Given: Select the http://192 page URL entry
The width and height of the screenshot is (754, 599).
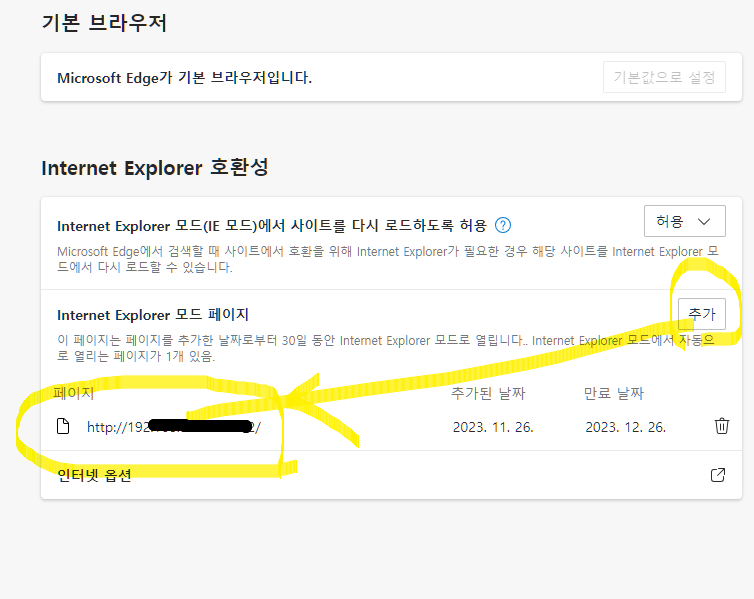Looking at the screenshot, I should pyautogui.click(x=174, y=427).
